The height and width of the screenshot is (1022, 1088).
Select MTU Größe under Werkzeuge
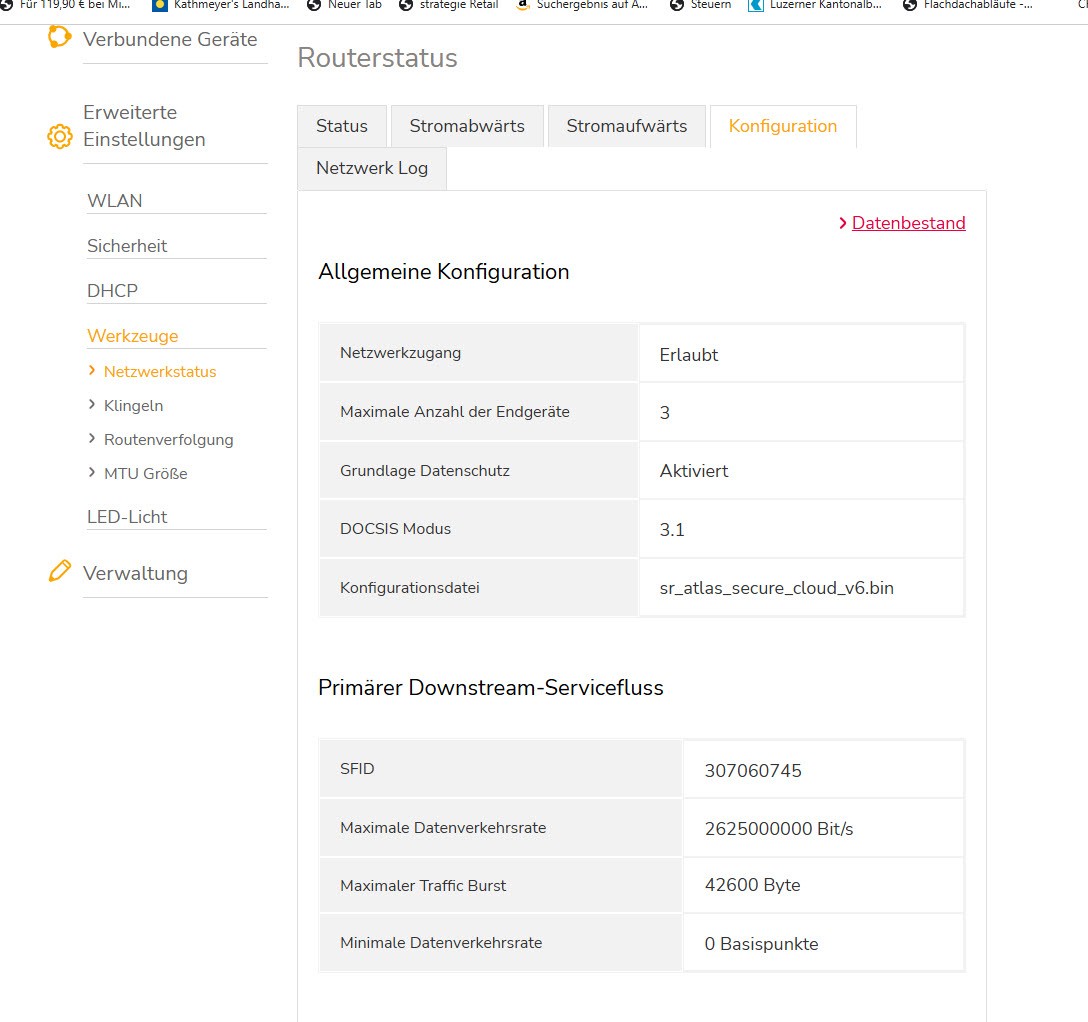pyautogui.click(x=145, y=474)
